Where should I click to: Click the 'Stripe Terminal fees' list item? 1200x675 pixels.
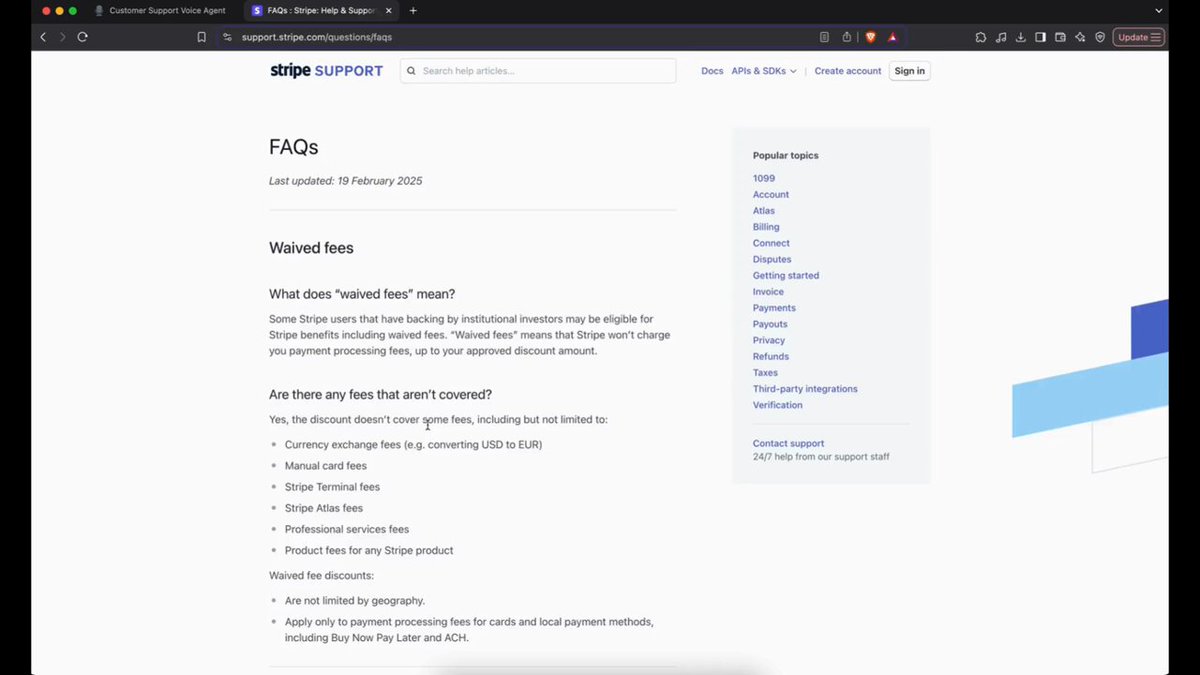point(333,487)
